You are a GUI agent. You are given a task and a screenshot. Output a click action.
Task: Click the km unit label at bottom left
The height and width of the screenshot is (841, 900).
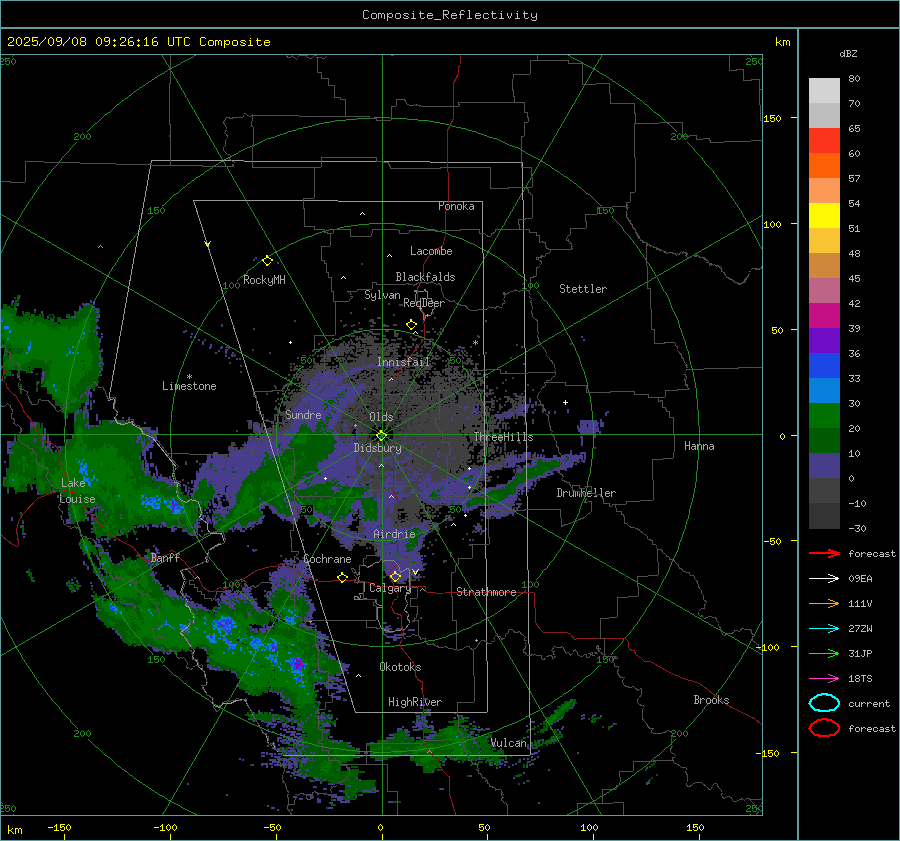pyautogui.click(x=14, y=830)
